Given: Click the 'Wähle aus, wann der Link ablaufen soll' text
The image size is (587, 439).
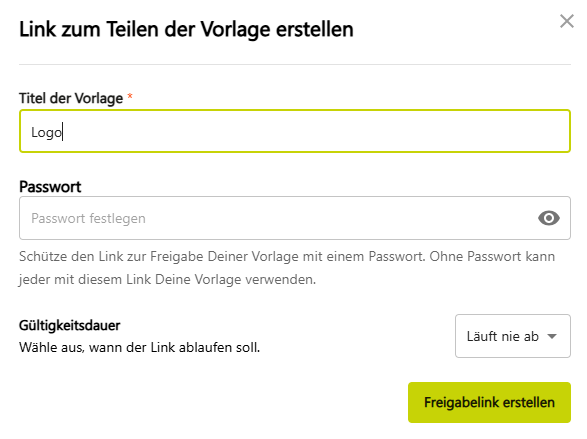Looking at the screenshot, I should (x=139, y=347).
